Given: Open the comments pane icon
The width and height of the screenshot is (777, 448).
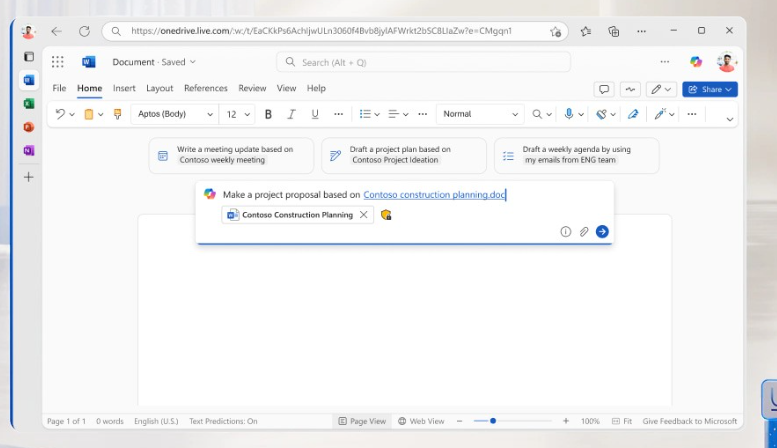Looking at the screenshot, I should coord(604,89).
